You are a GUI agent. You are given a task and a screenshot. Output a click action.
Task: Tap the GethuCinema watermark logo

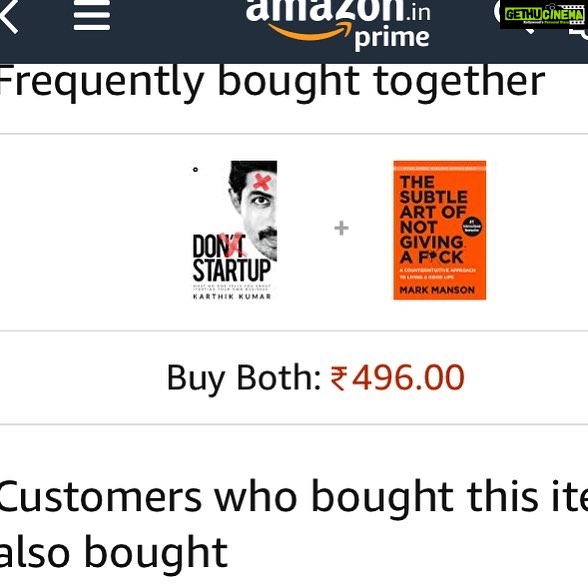[x=544, y=15]
